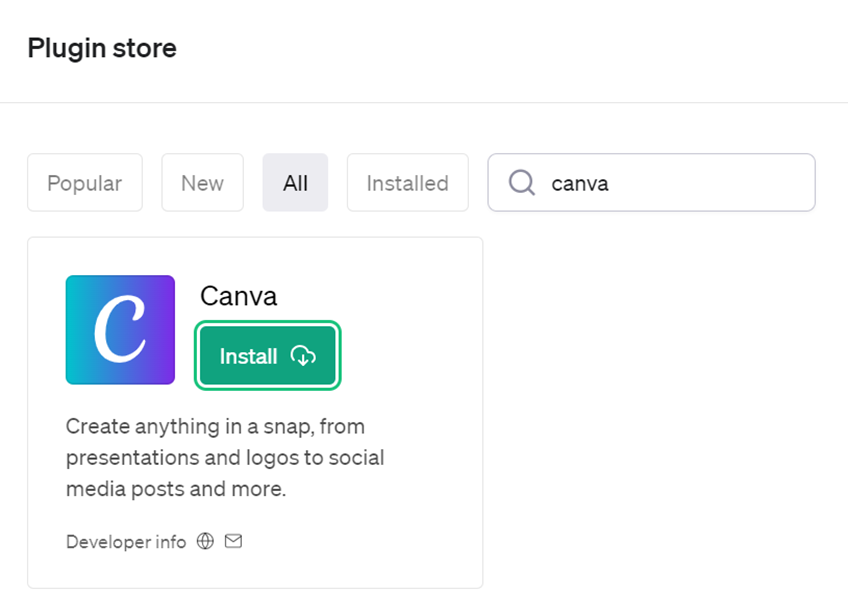The height and width of the screenshot is (592, 848).
Task: Email the developer using envelope icon
Action: coord(233,541)
